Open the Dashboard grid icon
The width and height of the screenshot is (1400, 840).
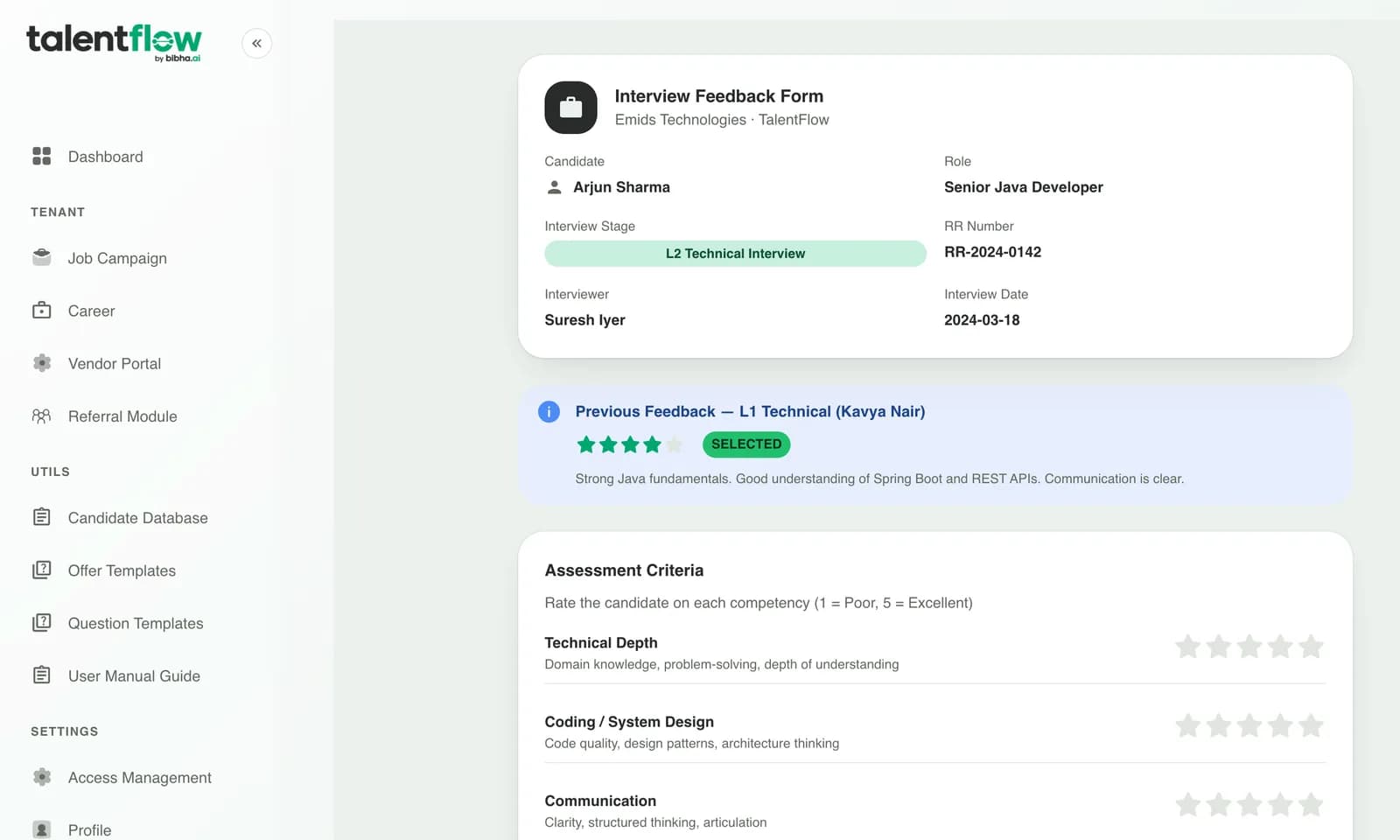pos(41,157)
